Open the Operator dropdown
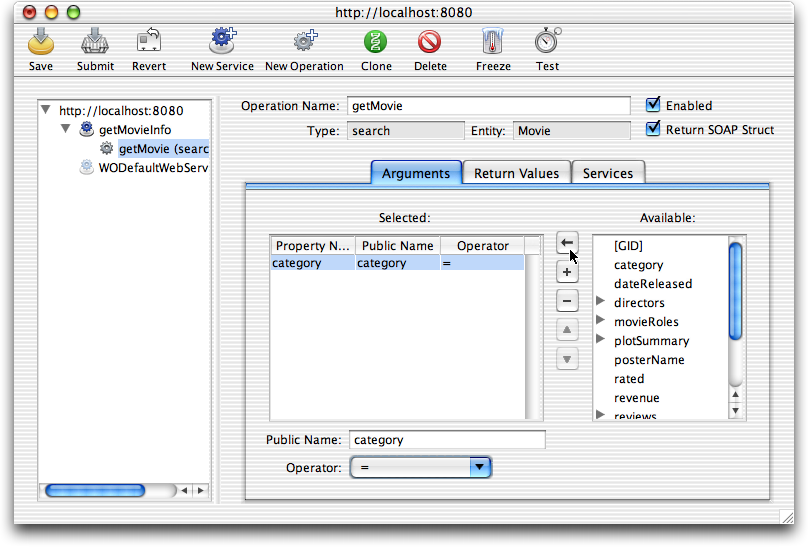This screenshot has height=547, width=808. click(x=420, y=468)
